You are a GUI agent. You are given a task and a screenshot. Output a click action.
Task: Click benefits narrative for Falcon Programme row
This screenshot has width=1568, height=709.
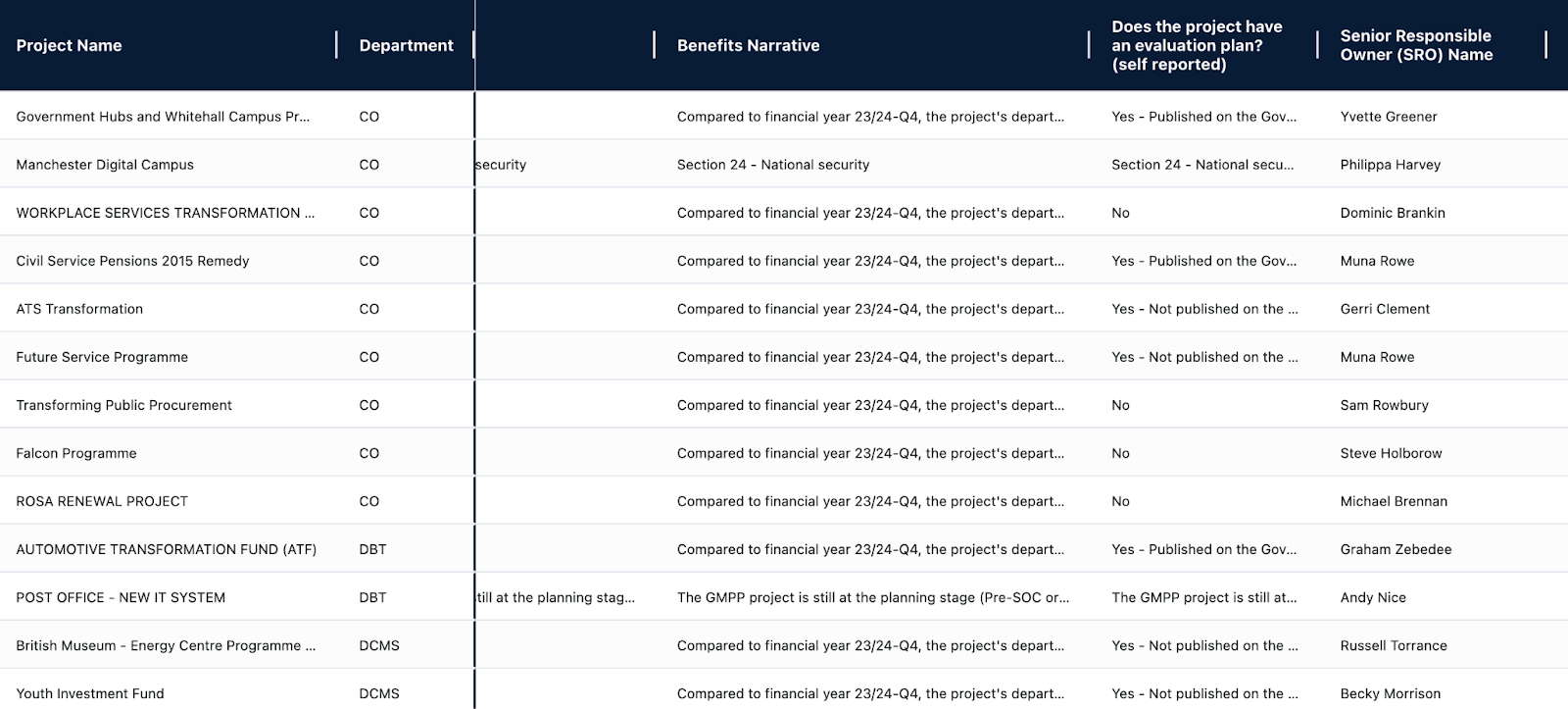tap(870, 453)
